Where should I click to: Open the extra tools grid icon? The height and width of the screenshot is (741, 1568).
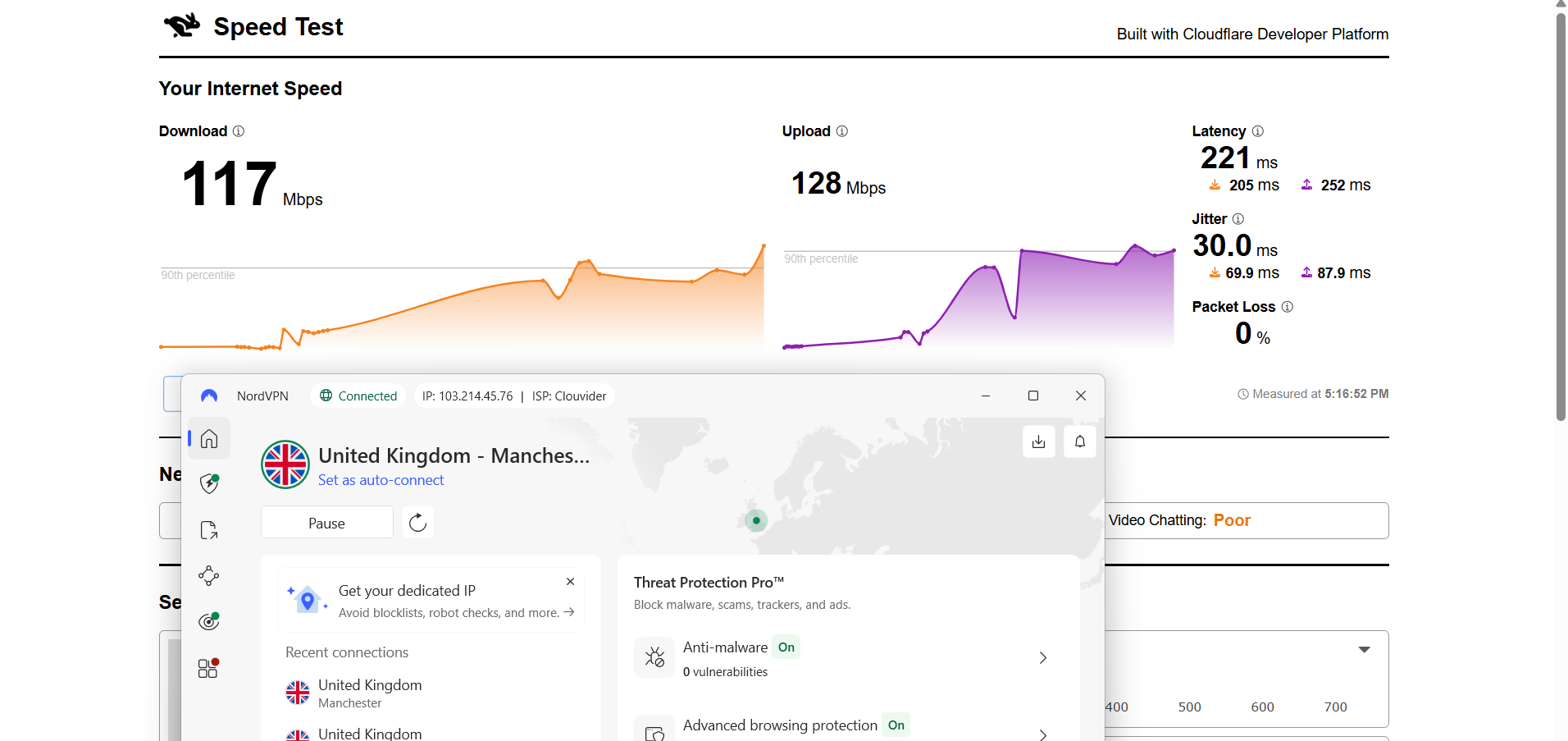tap(207, 667)
